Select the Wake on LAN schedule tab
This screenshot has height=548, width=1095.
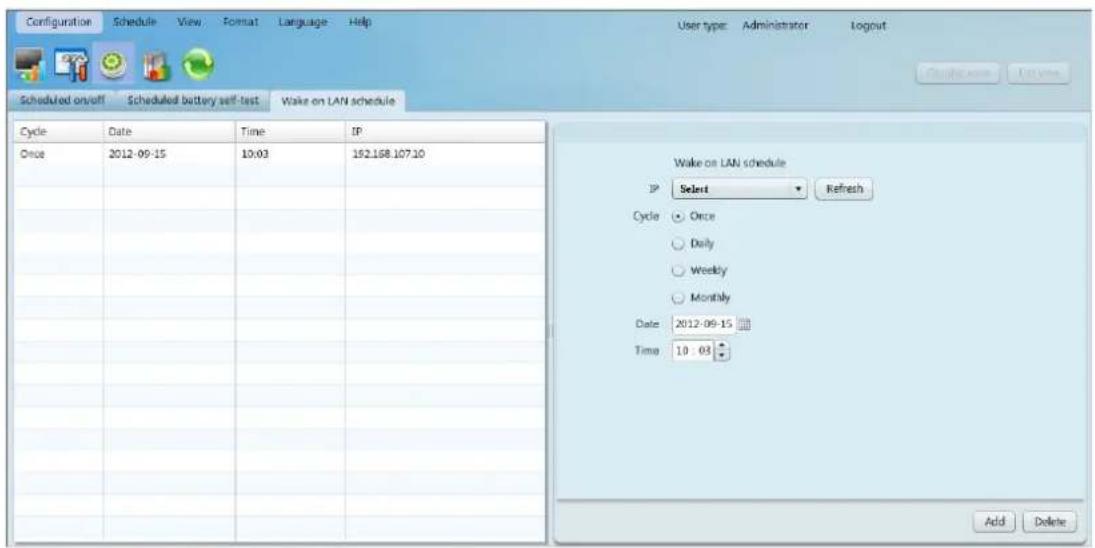[x=338, y=101]
